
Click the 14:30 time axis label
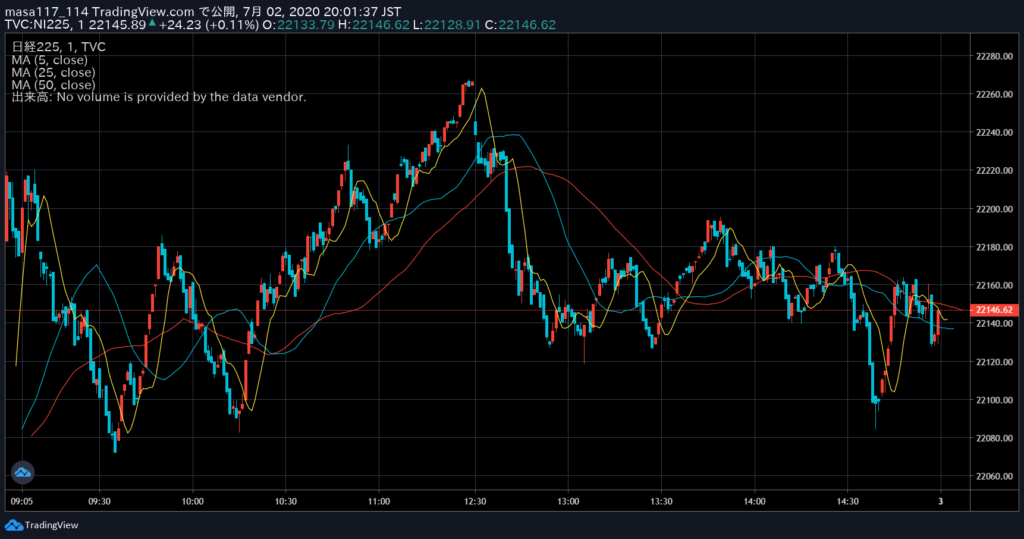pyautogui.click(x=848, y=502)
